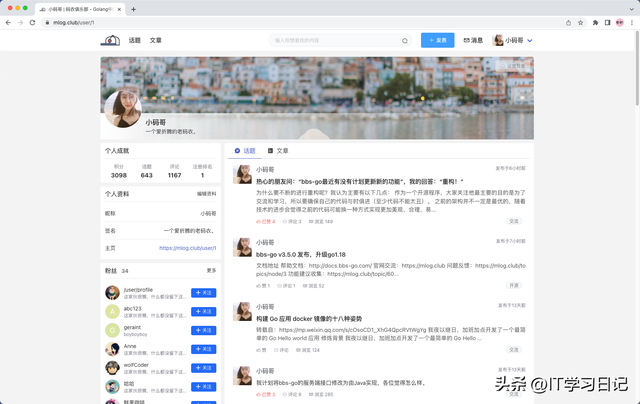Open follower abc123's letter A avatar
Screen dimensions: 640x404
[x=112, y=311]
